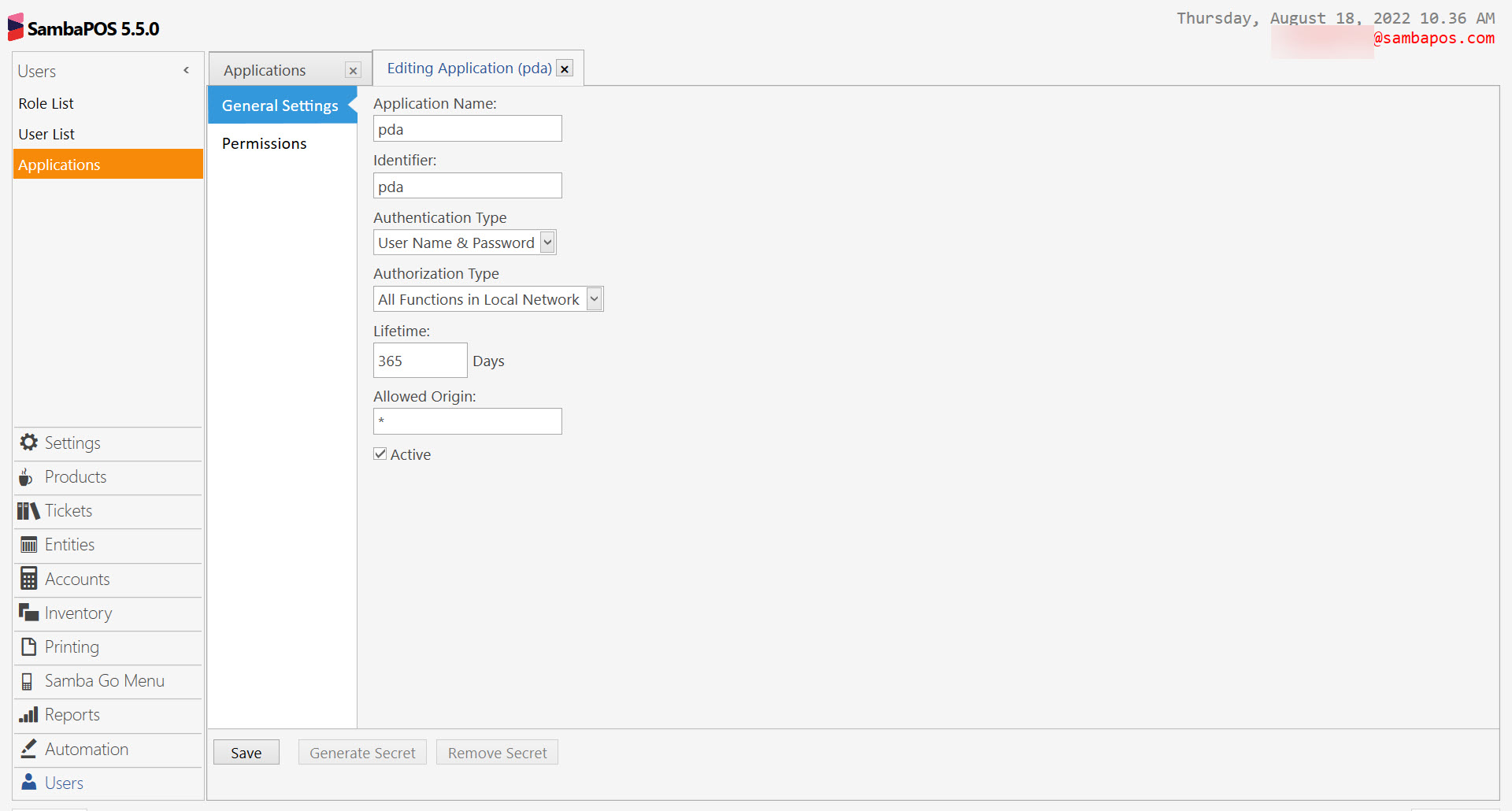Viewport: 1512px width, 811px height.
Task: Open the Authorization Type dropdown
Action: (595, 298)
